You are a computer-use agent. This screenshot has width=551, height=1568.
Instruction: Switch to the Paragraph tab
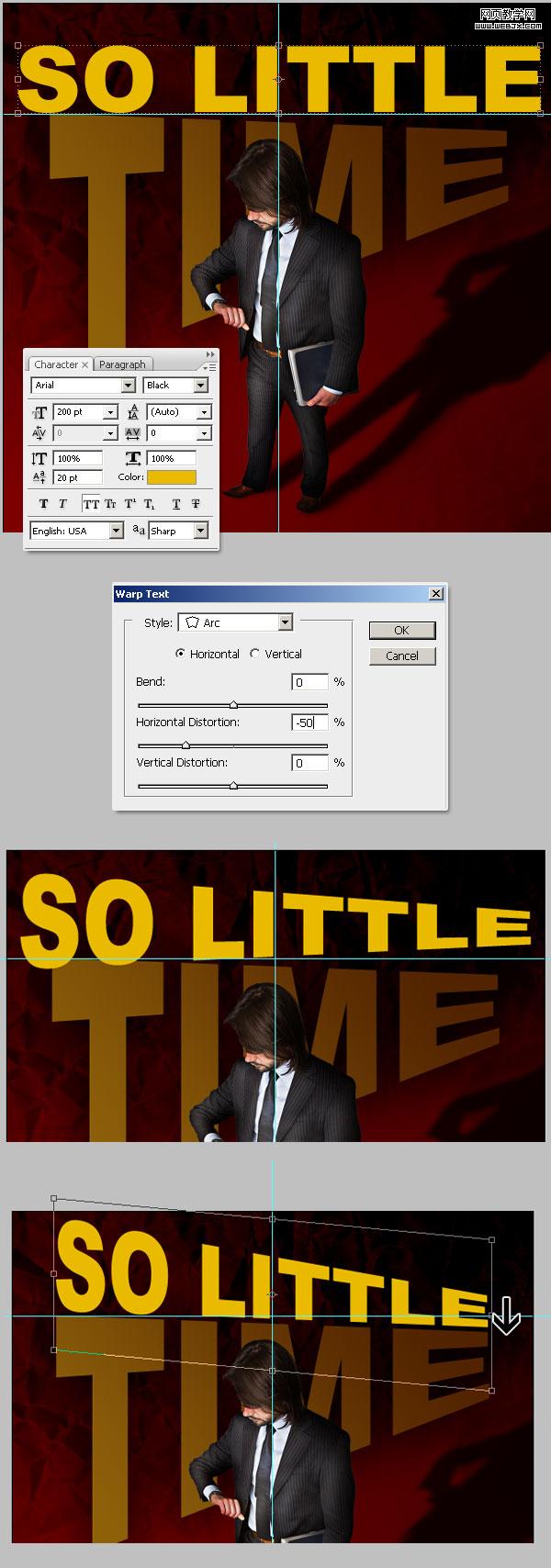tap(122, 364)
